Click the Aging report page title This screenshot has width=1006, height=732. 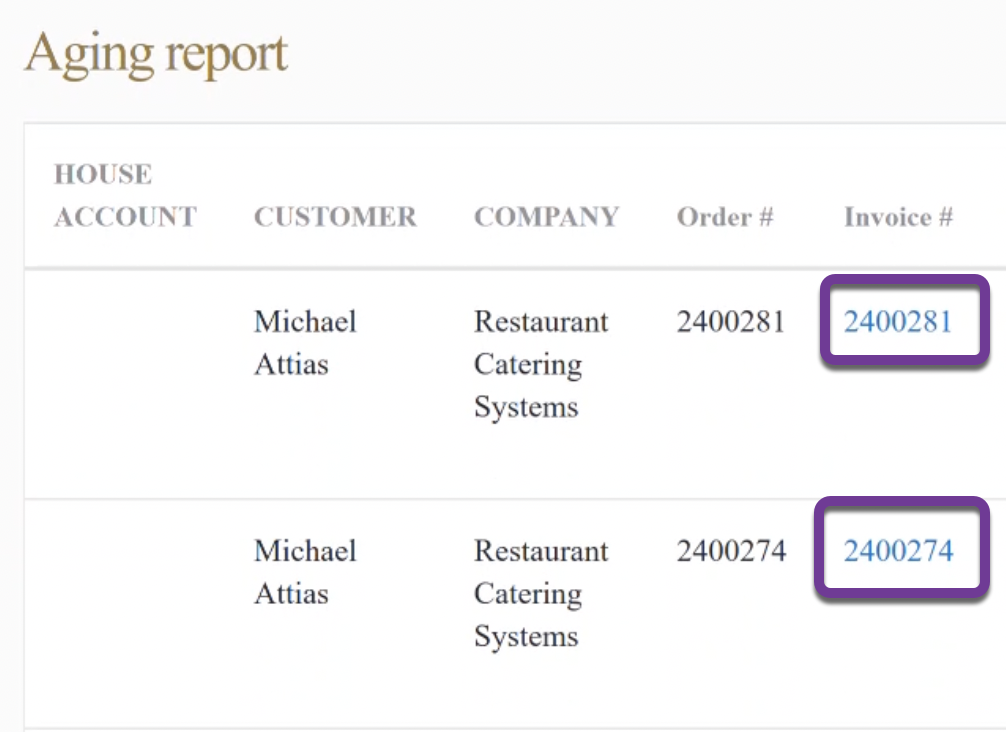[x=155, y=52]
